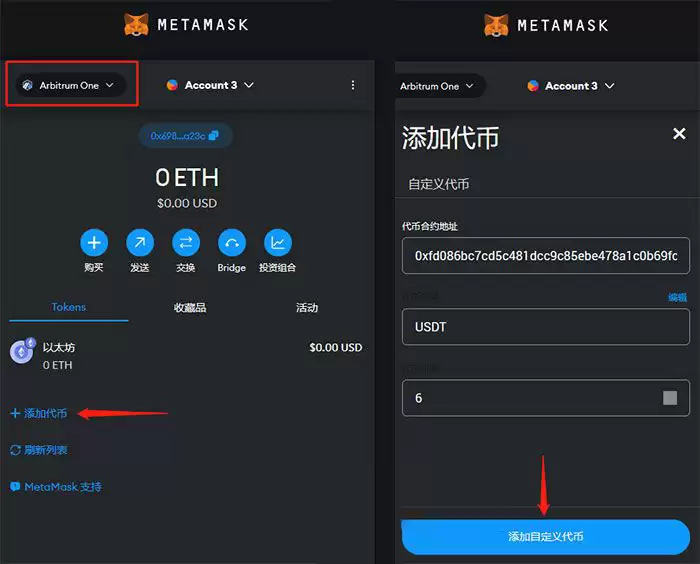The width and height of the screenshot is (700, 564).
Task: Click the 发送 (Send) arrow icon
Action: point(140,243)
